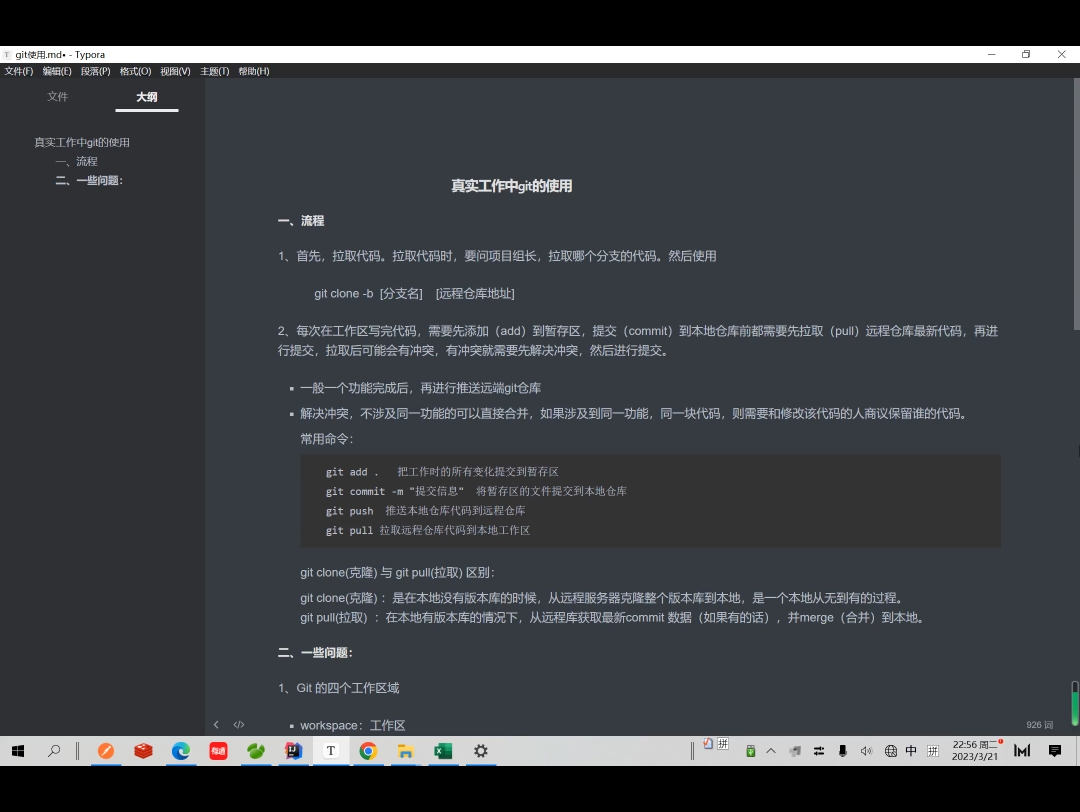Image resolution: width=1080 pixels, height=812 pixels.
Task: Open the green leaf taskbar app
Action: tap(256, 751)
